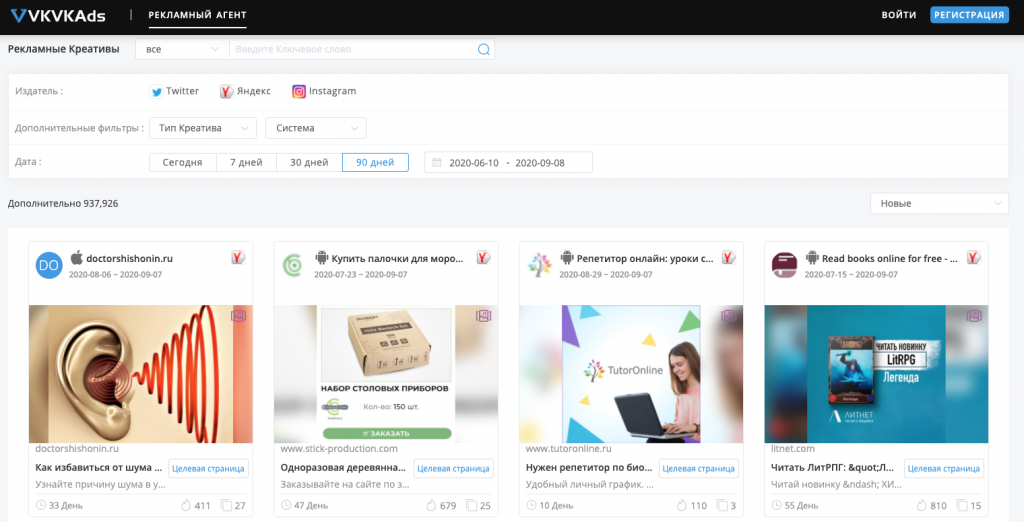Click the www.tutoronline.ru domain text
Screen dimensions: 1024x522
click(569, 449)
